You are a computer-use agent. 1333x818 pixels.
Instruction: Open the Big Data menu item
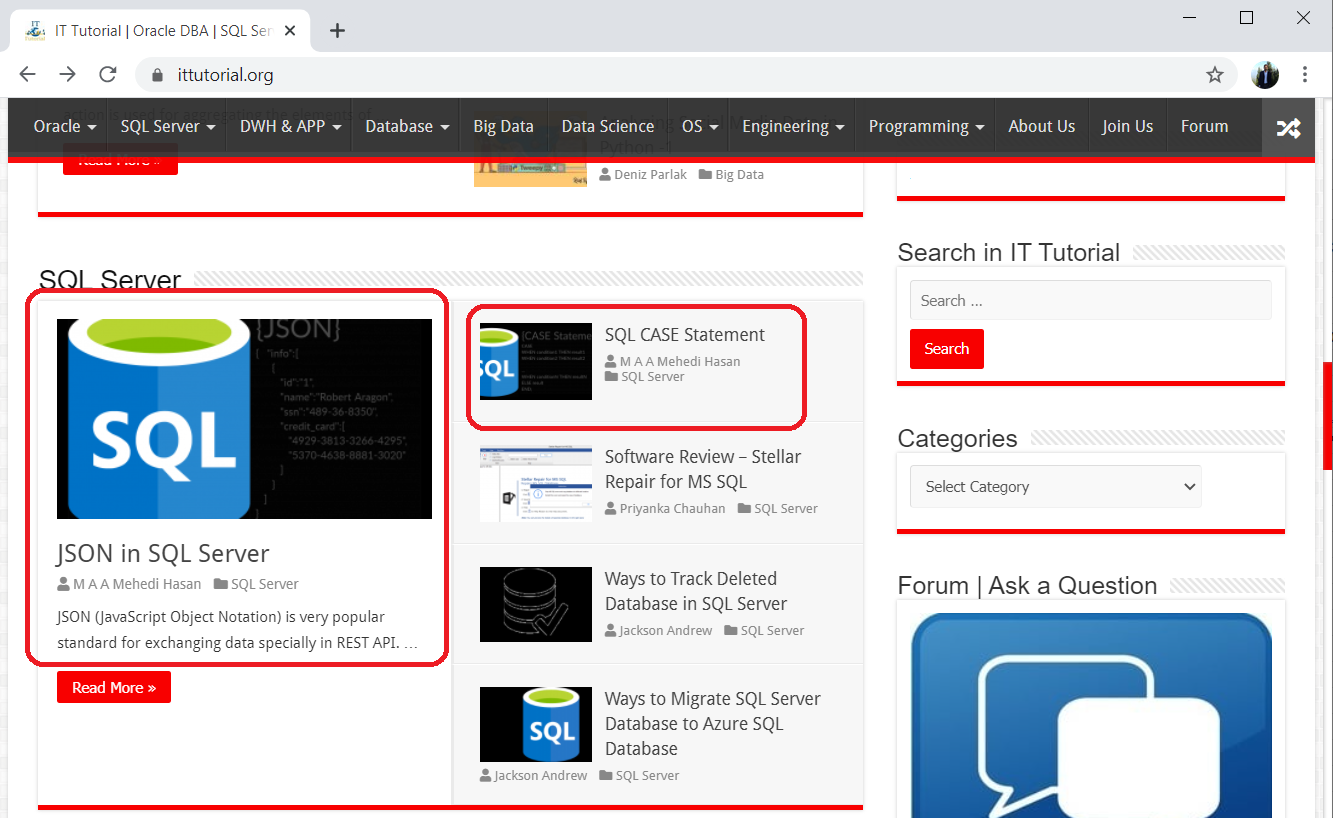(x=503, y=126)
